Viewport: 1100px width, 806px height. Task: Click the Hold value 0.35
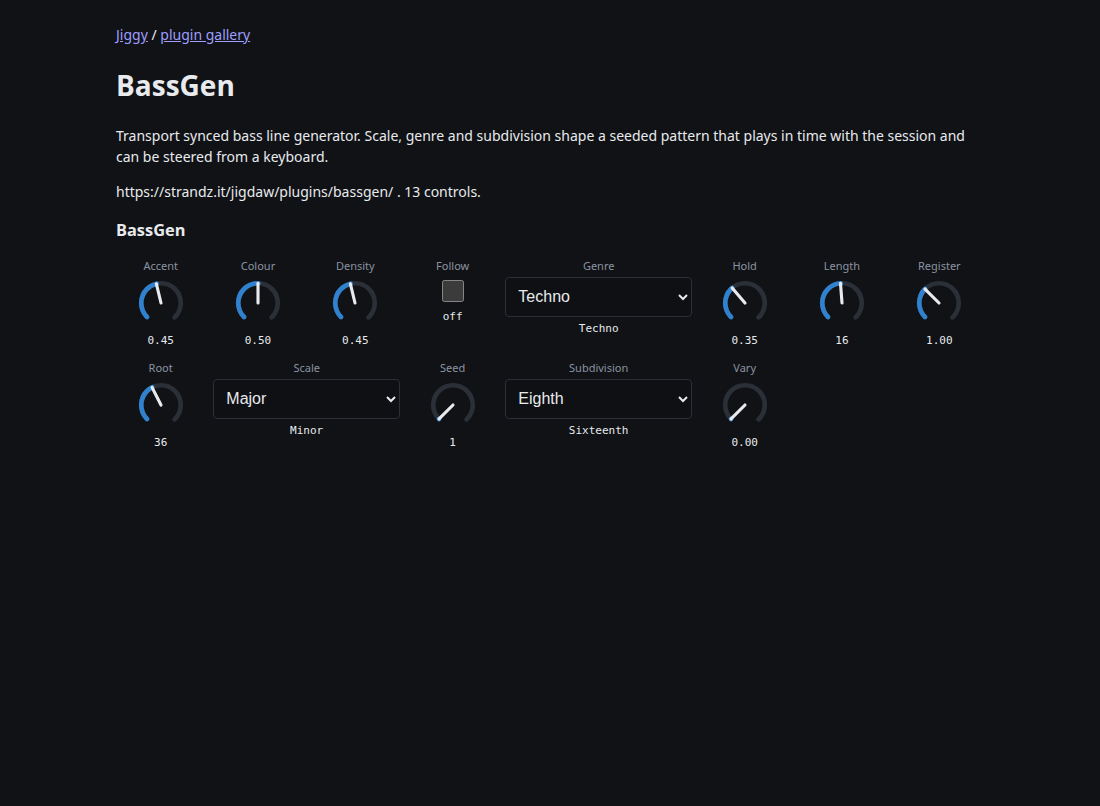pyautogui.click(x=744, y=340)
